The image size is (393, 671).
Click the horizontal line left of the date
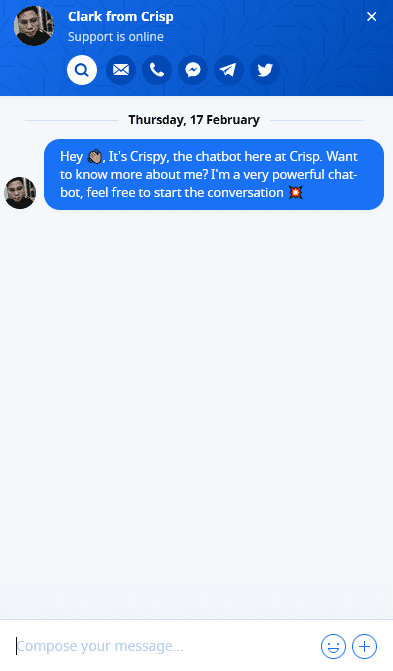(x=71, y=121)
